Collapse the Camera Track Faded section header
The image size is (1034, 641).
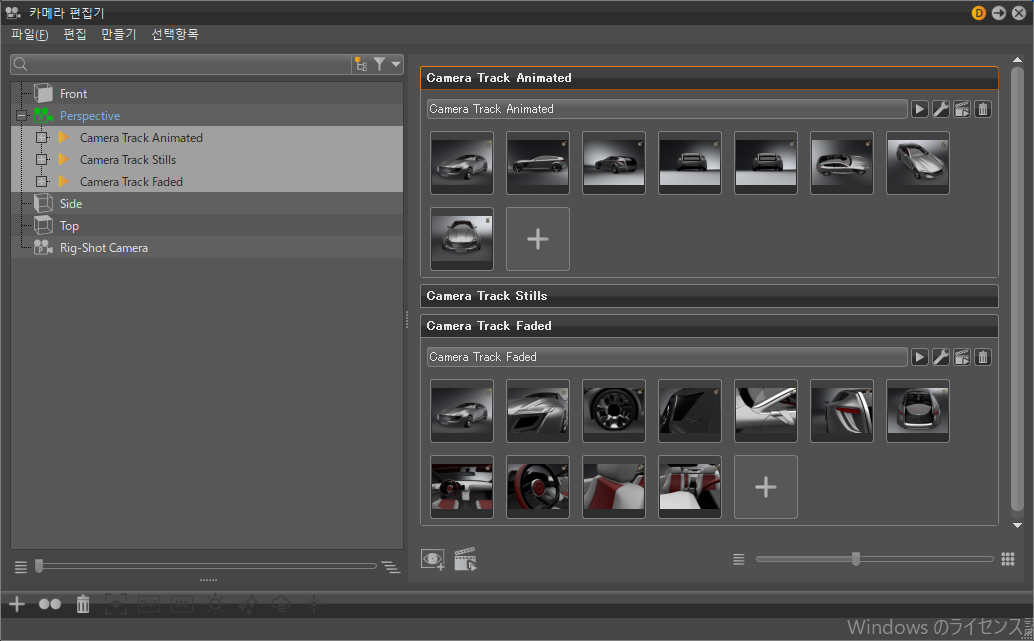click(709, 326)
